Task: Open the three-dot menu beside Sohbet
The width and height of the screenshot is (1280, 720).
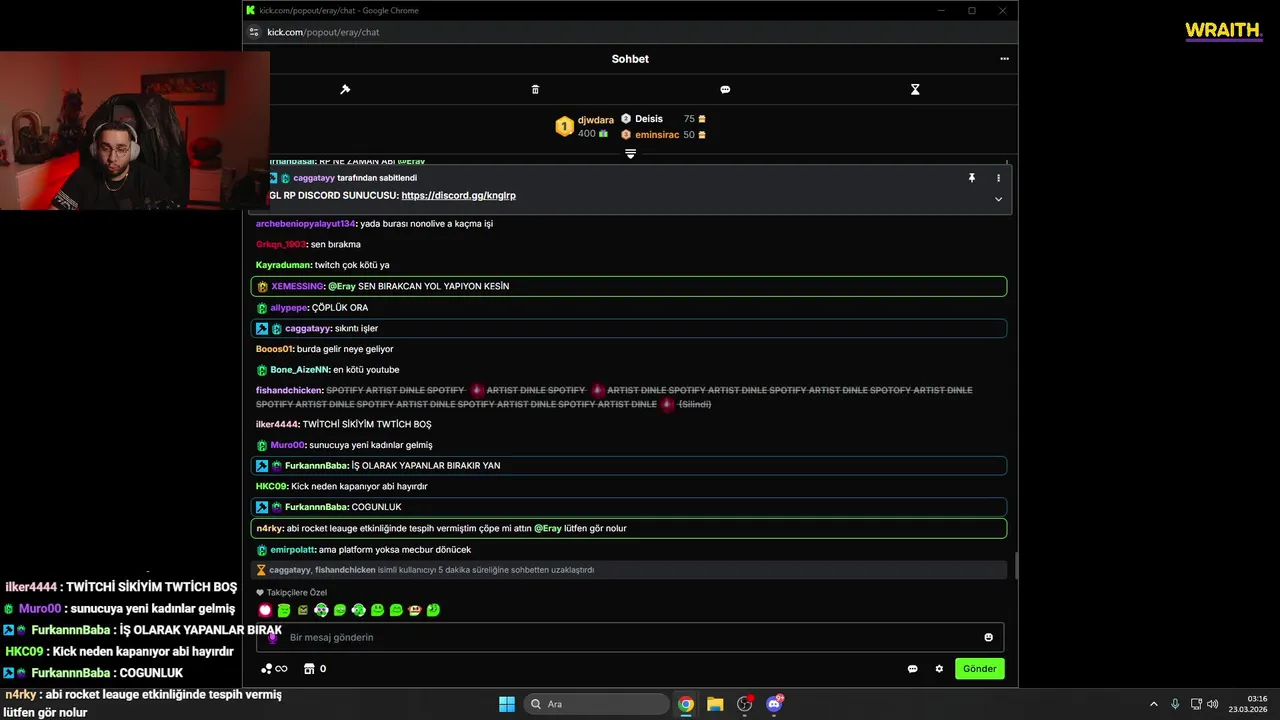Action: pos(1004,59)
